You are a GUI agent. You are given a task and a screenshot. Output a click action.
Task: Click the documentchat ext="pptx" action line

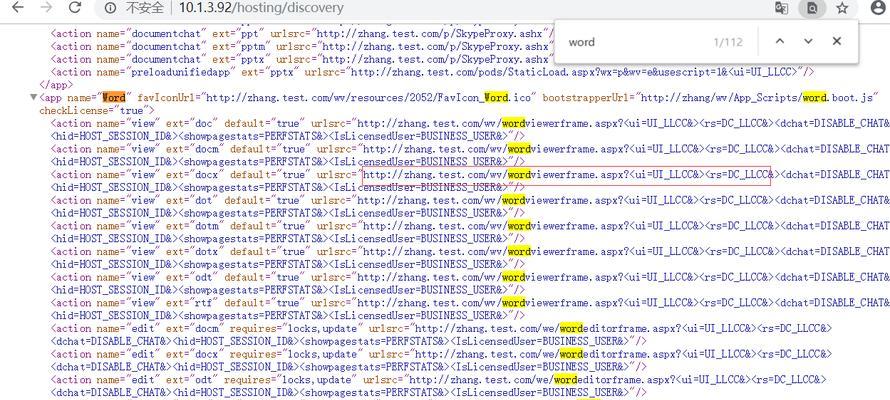(x=301, y=59)
